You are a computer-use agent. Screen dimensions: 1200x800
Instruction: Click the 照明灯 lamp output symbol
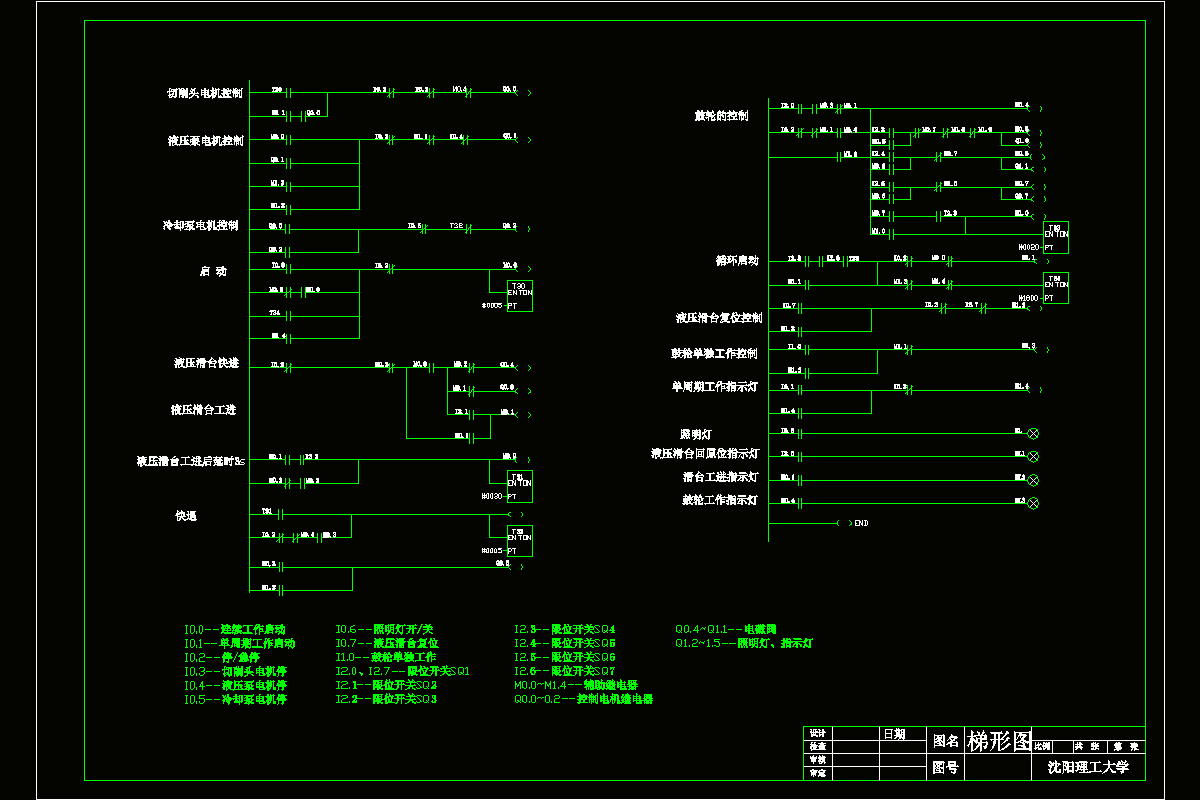pos(1034,433)
